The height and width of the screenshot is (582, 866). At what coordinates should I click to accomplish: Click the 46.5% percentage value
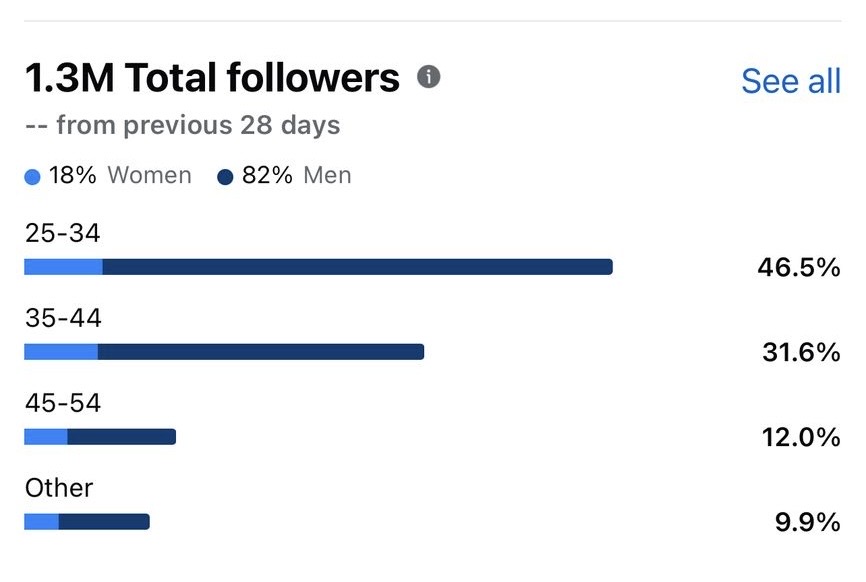pyautogui.click(x=799, y=267)
